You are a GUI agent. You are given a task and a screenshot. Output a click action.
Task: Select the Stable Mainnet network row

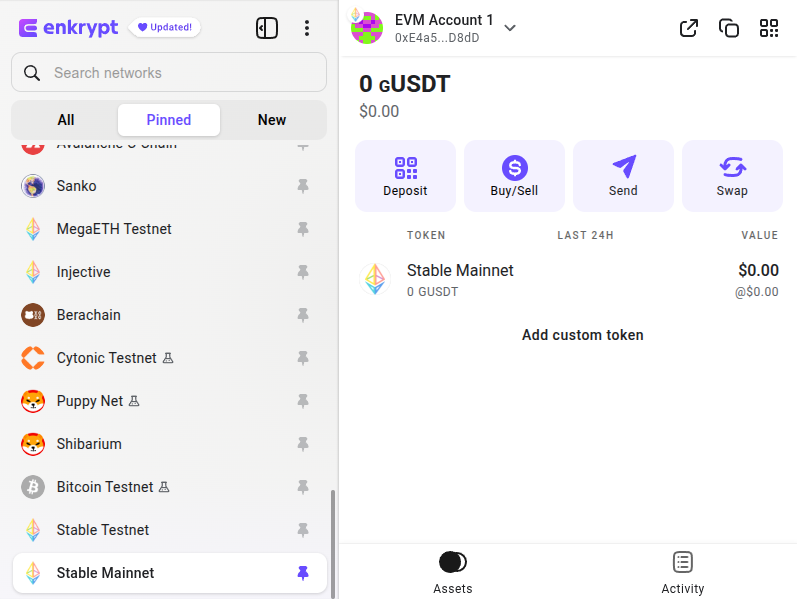[169, 573]
